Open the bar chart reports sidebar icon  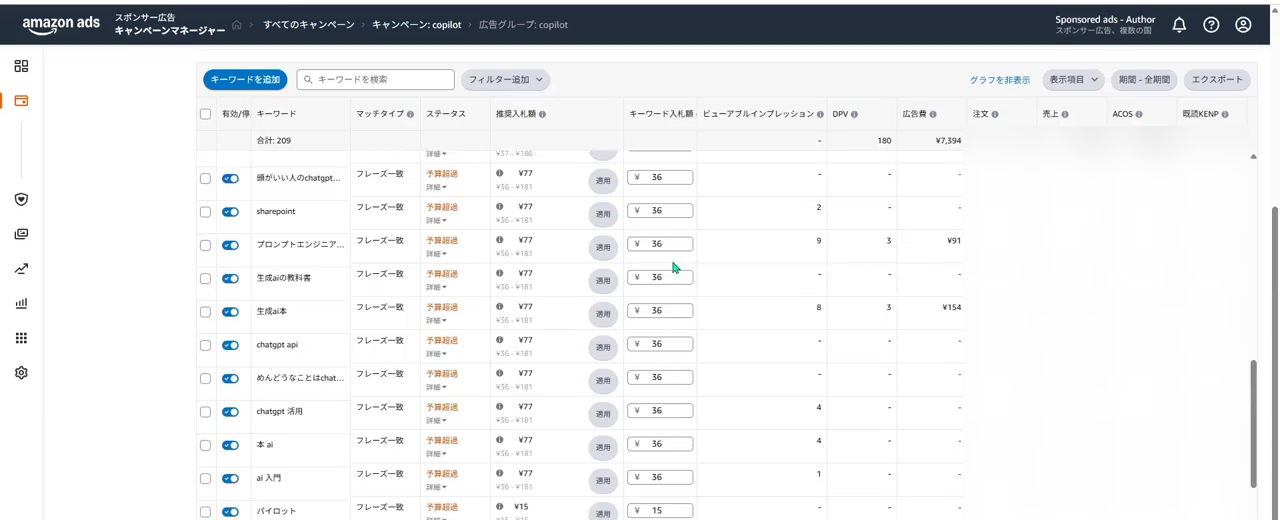point(21,303)
